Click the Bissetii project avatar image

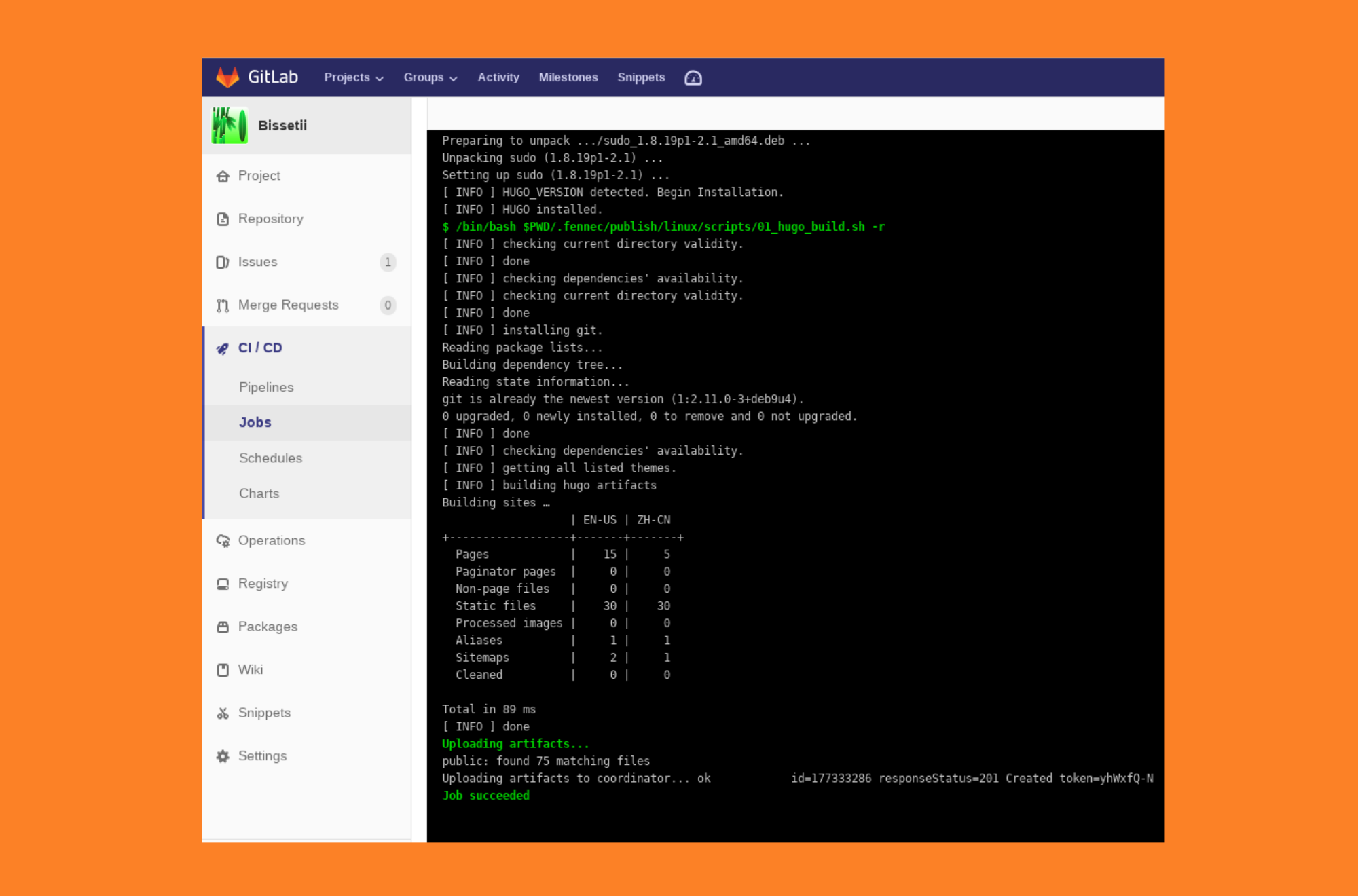click(230, 126)
